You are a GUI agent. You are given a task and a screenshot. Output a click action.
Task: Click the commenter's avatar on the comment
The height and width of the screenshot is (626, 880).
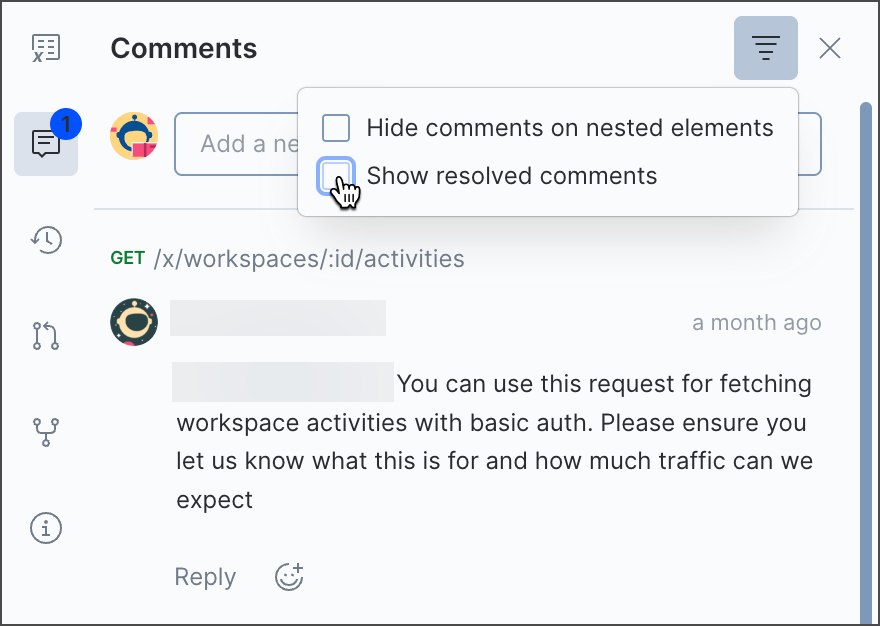coord(134,322)
